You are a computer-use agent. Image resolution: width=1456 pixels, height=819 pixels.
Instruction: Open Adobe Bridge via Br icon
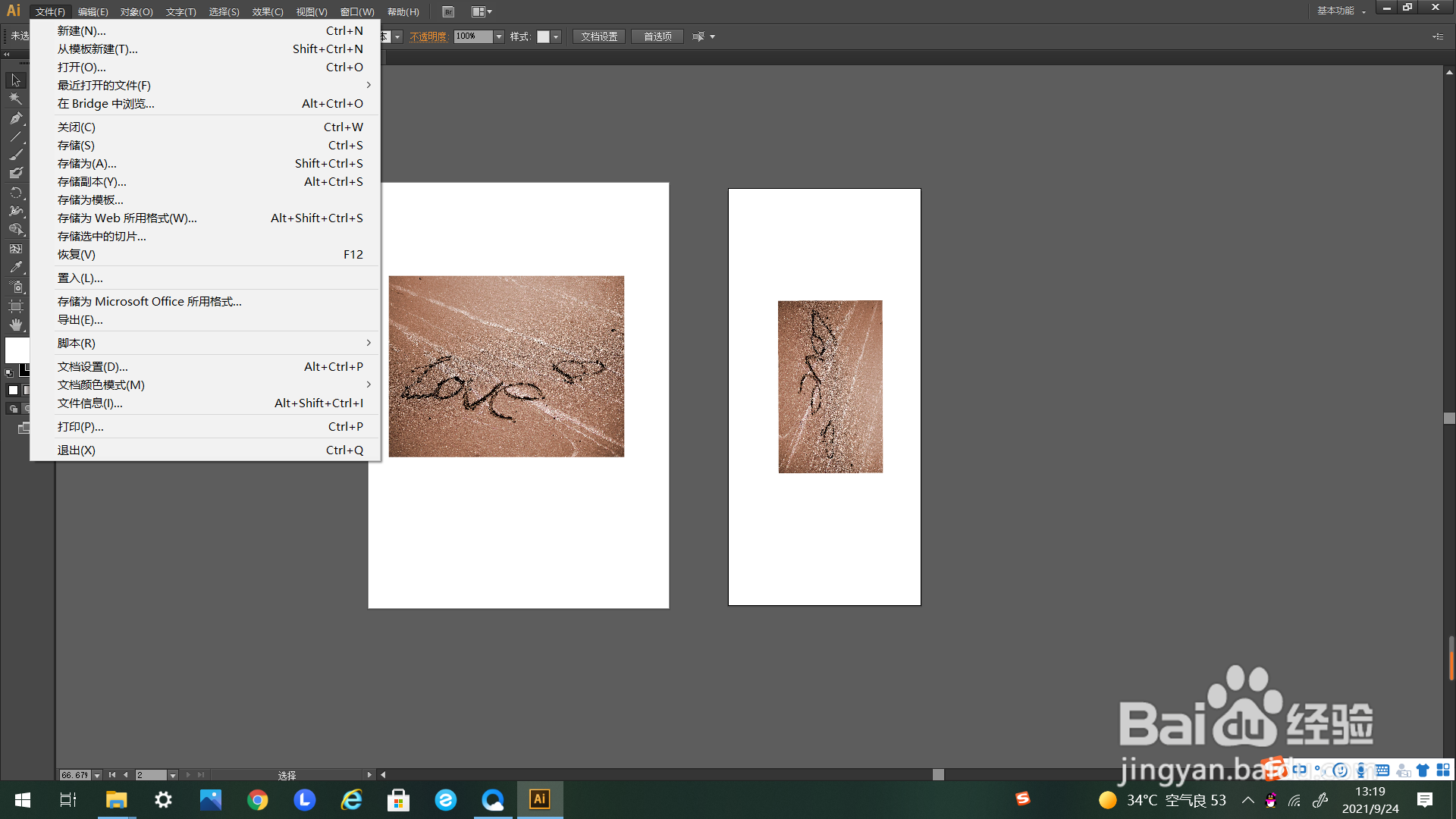[448, 12]
